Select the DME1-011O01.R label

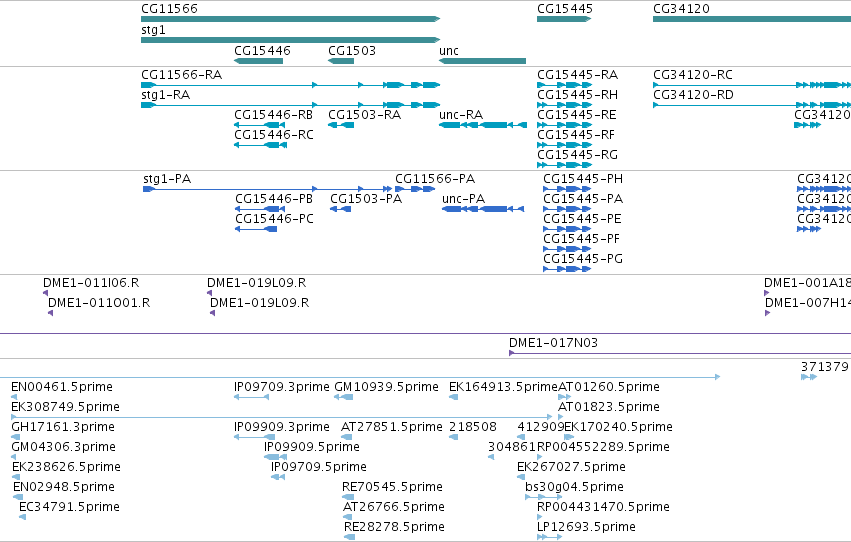click(x=99, y=303)
